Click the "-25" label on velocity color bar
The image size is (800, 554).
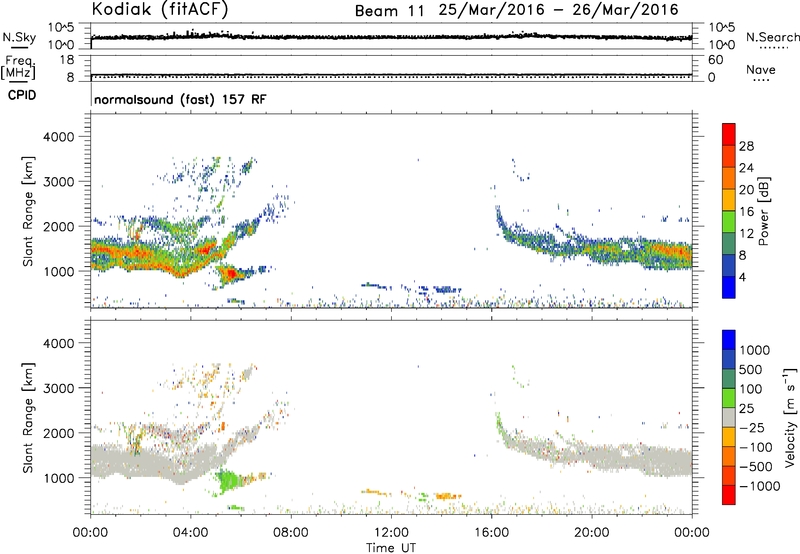[752, 428]
